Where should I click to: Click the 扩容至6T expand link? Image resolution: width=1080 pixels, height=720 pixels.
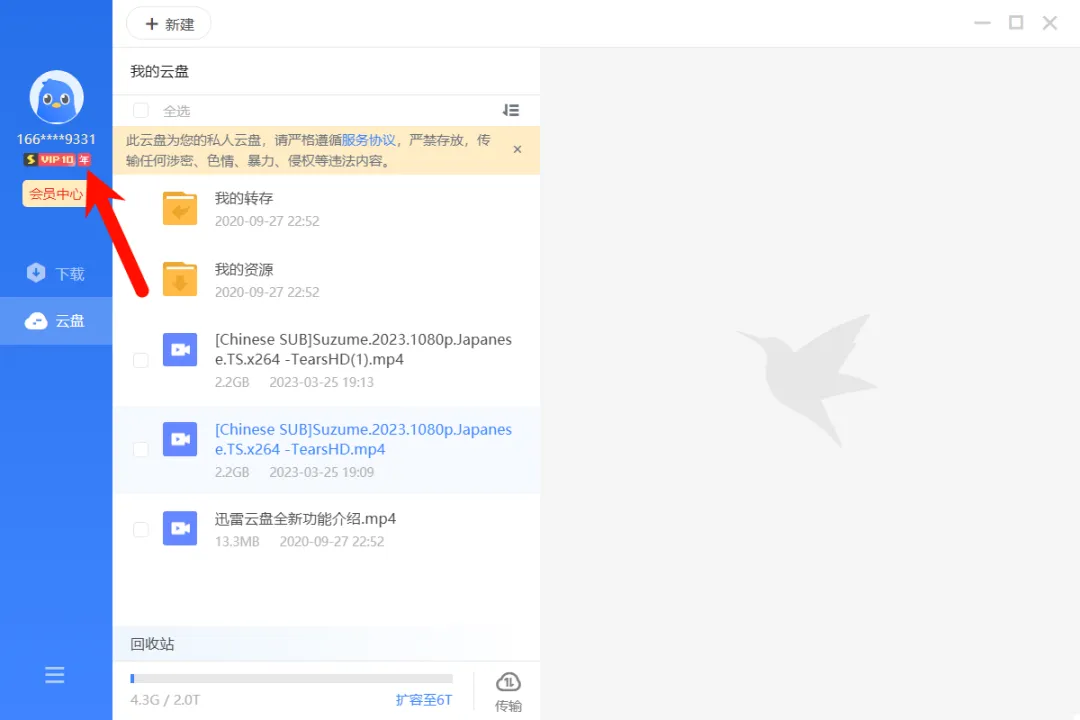[x=424, y=700]
